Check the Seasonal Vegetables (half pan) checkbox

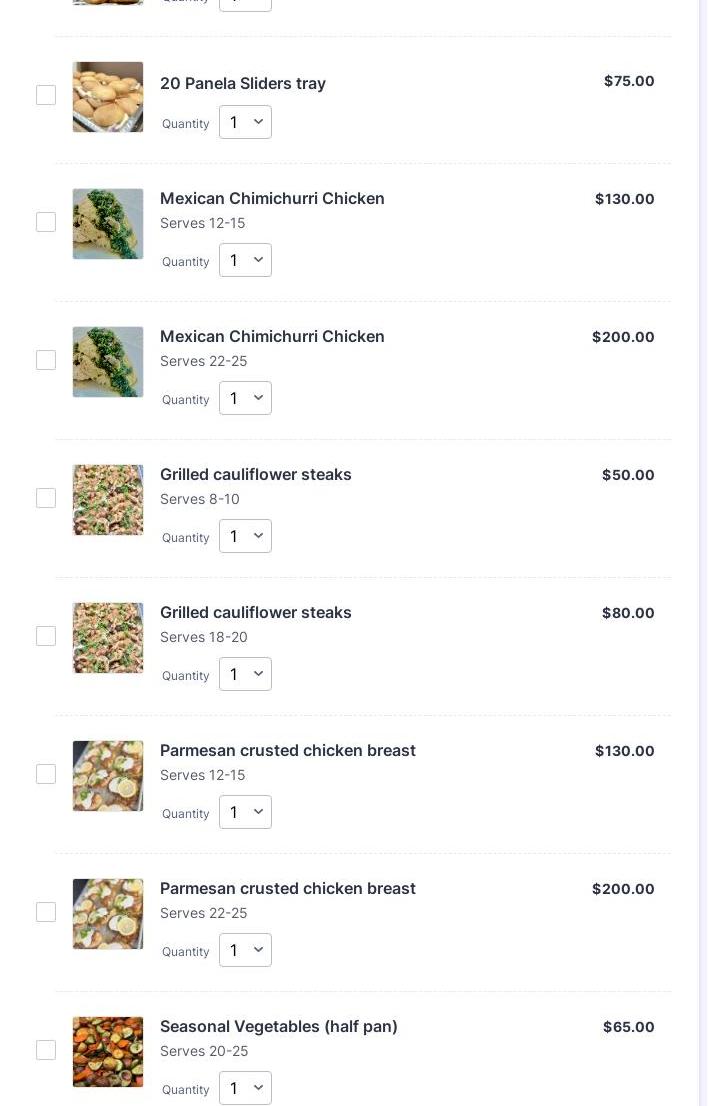click(x=46, y=1050)
